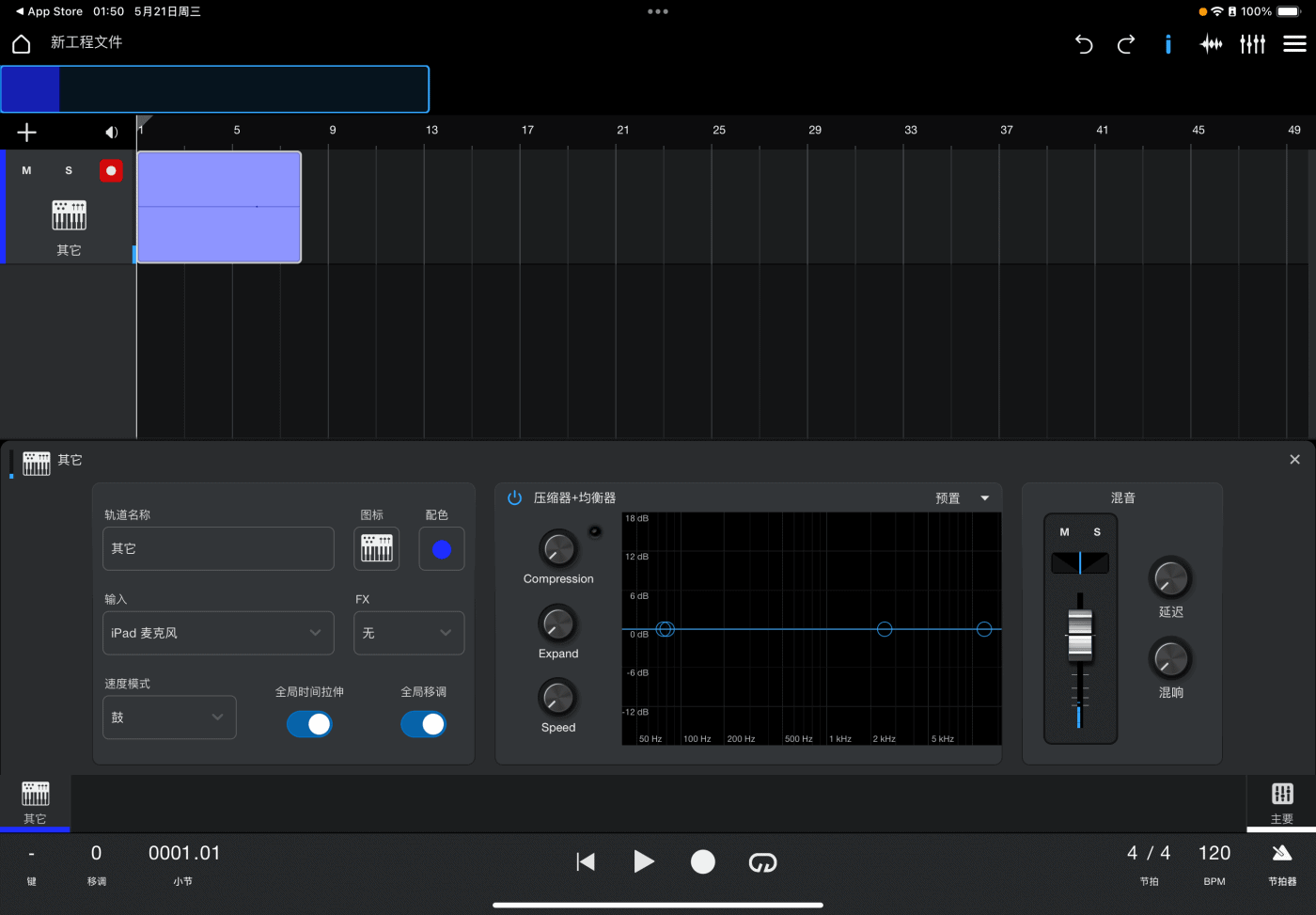Viewport: 1316px width, 915px height.
Task: Toggle 全局移调 switch
Action: click(424, 724)
